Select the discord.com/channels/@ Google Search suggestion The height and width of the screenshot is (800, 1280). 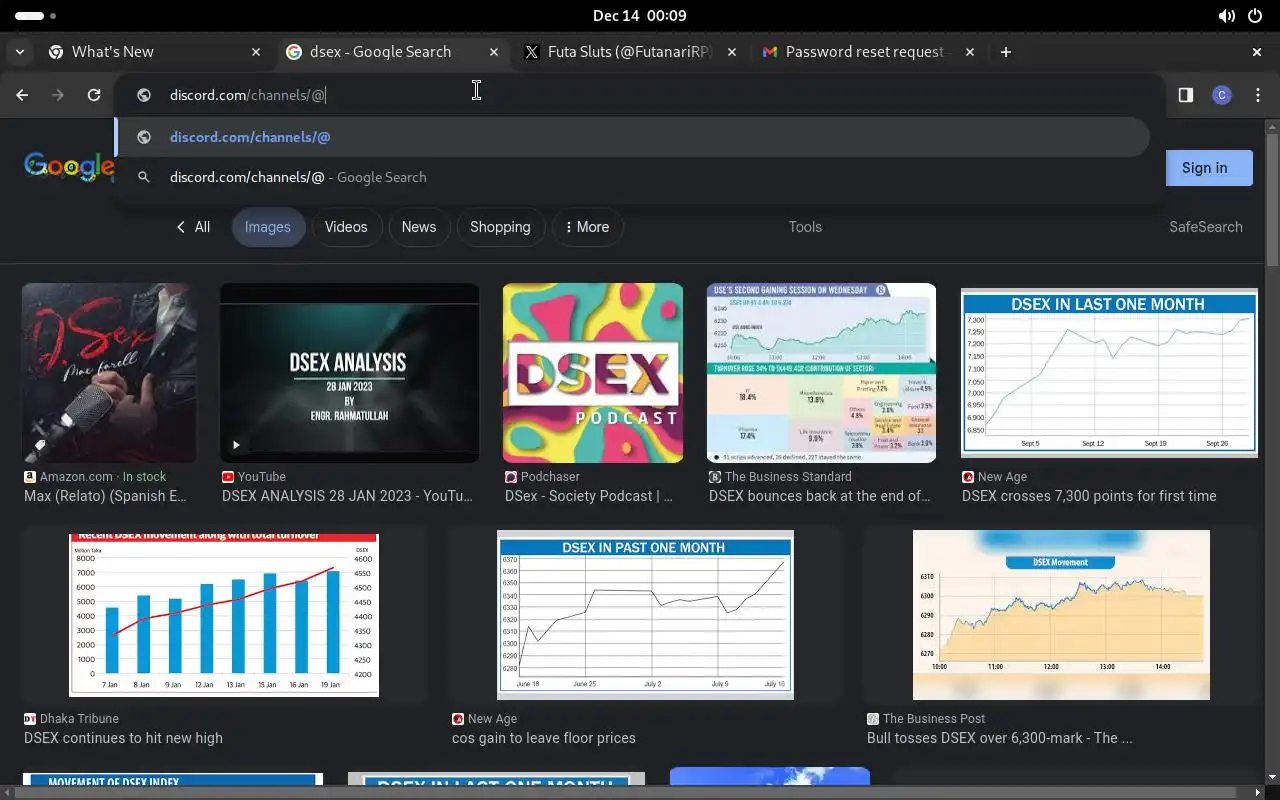pyautogui.click(x=632, y=177)
